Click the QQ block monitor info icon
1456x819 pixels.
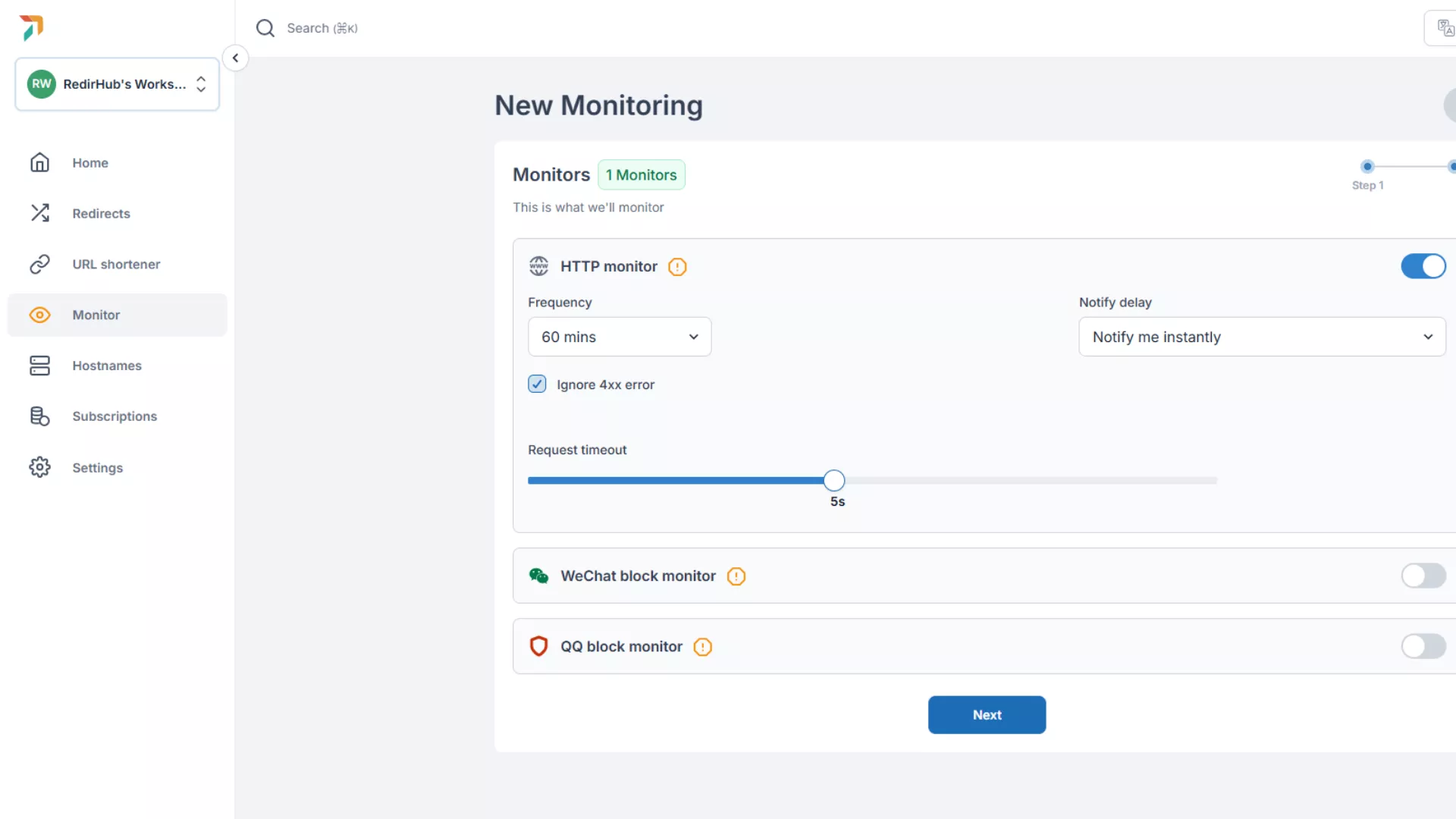click(702, 647)
